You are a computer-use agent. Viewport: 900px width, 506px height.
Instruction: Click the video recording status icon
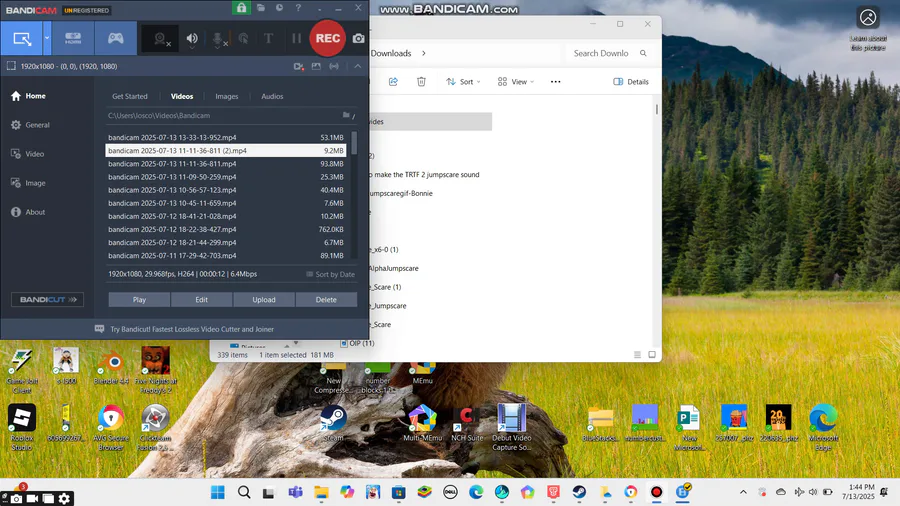(x=298, y=67)
